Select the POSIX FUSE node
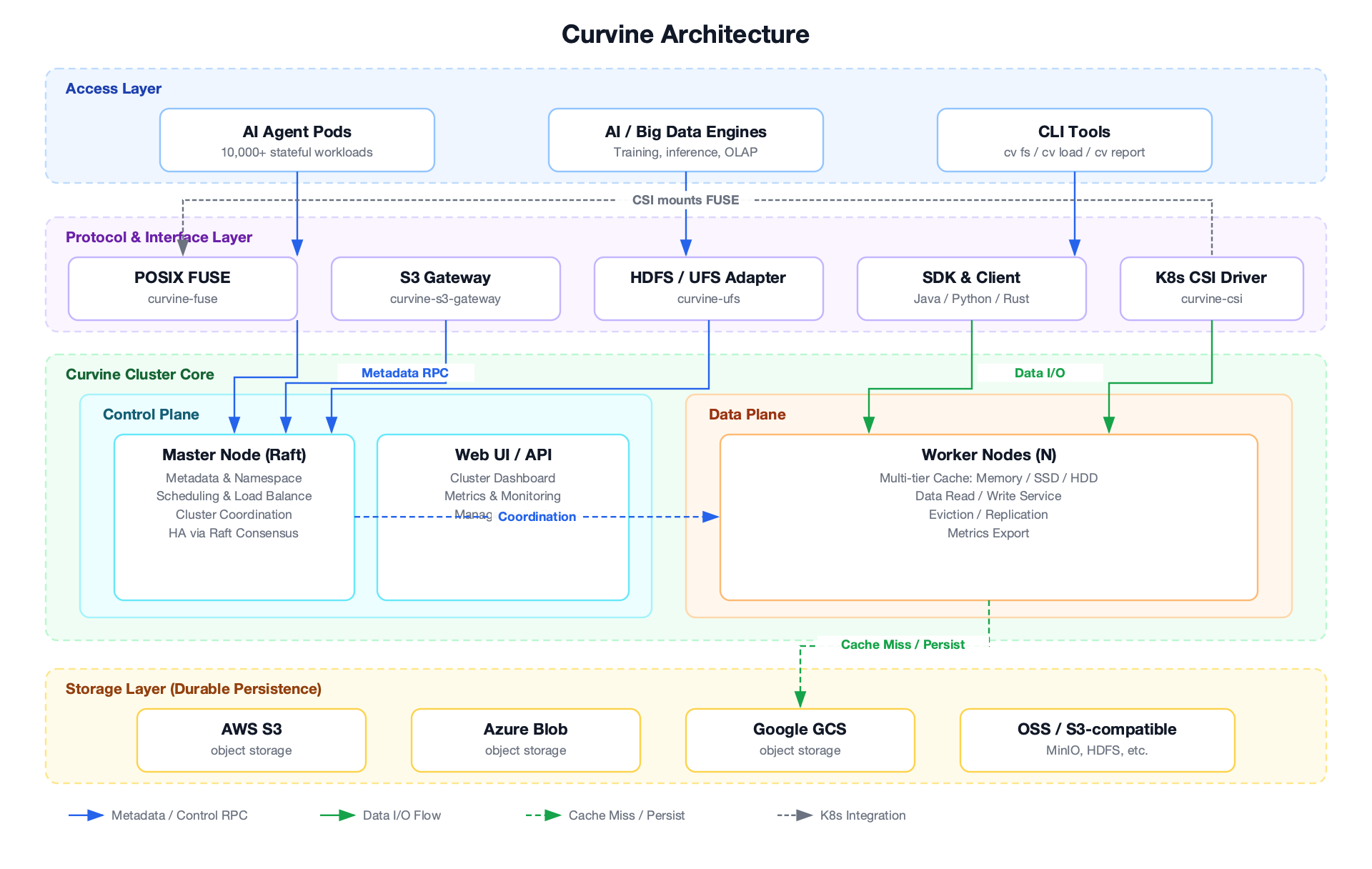The height and width of the screenshot is (869, 1372). pyautogui.click(x=183, y=289)
